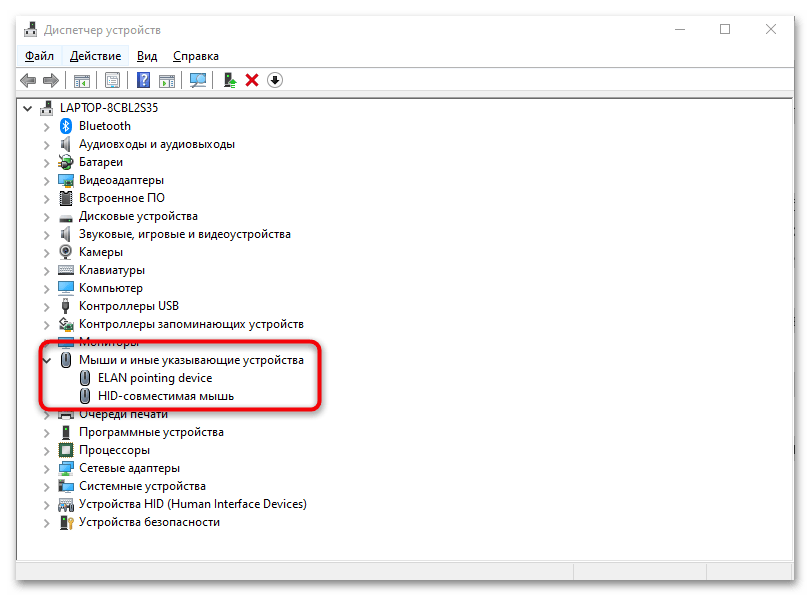The height and width of the screenshot is (596, 811).
Task: Click the Update driver toolbar icon
Action: 230,80
